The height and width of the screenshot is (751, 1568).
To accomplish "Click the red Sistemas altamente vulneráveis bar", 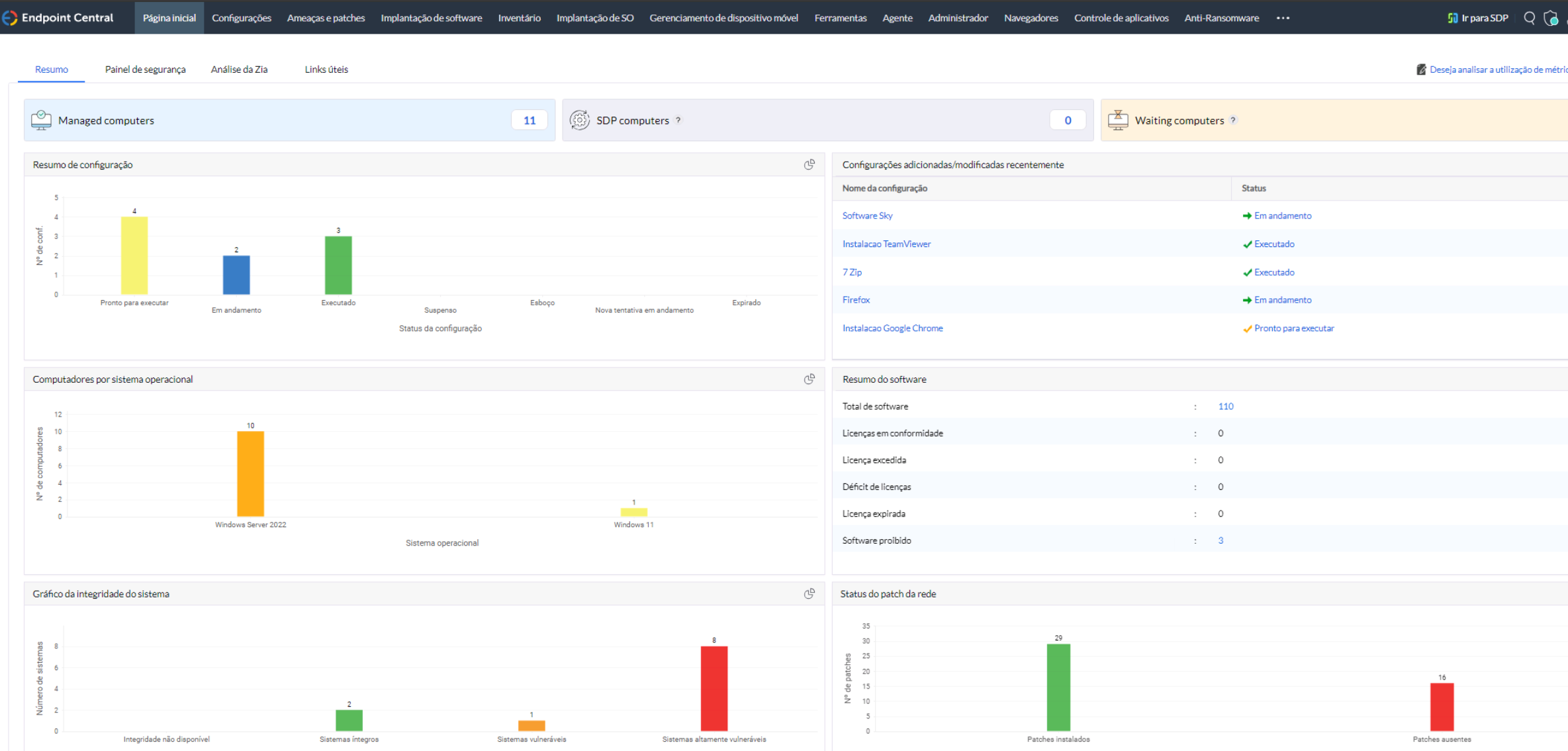I will point(714,689).
